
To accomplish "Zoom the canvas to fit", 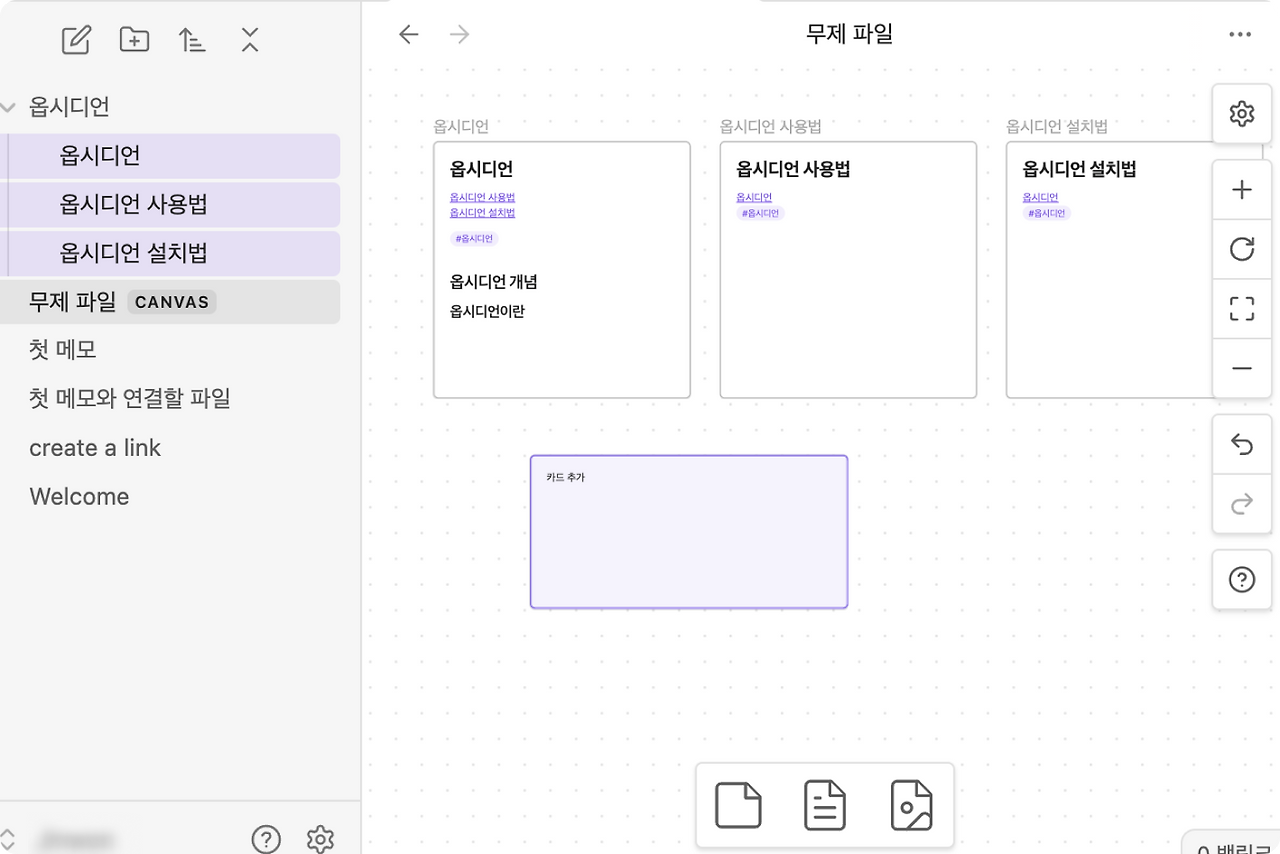I will coord(1242,309).
